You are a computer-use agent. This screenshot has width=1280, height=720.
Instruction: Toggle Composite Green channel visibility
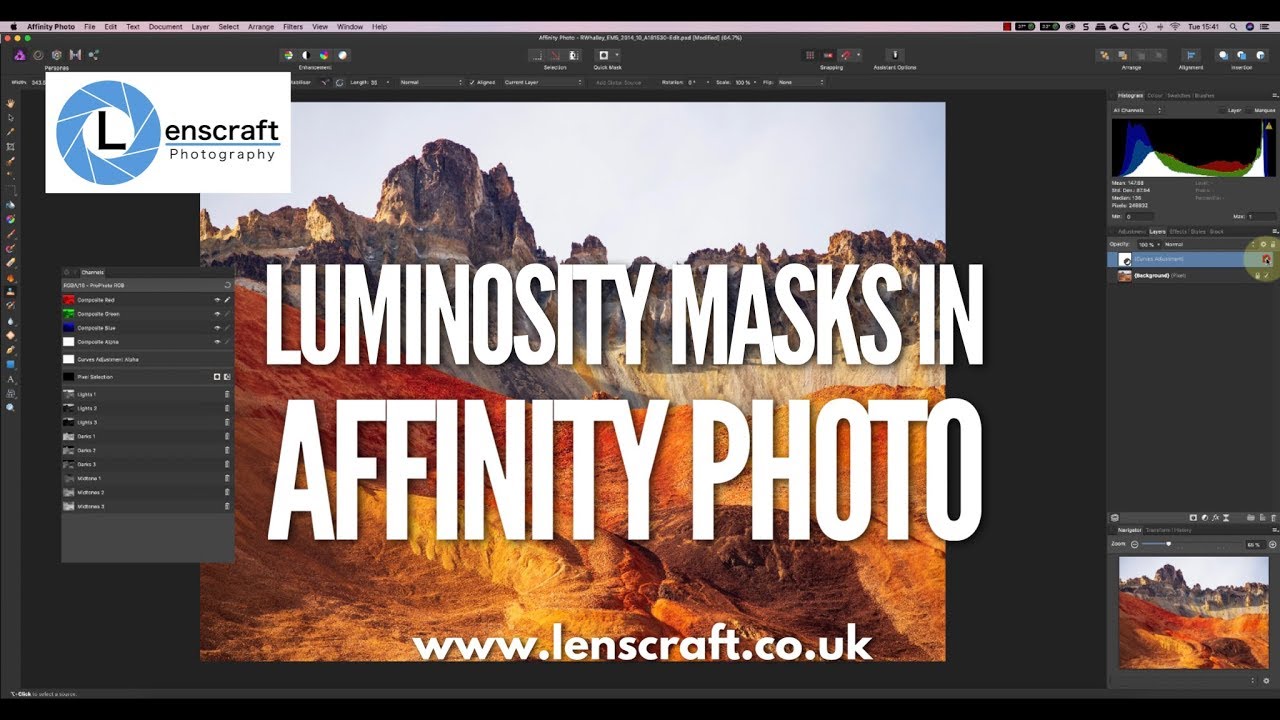[x=217, y=313]
